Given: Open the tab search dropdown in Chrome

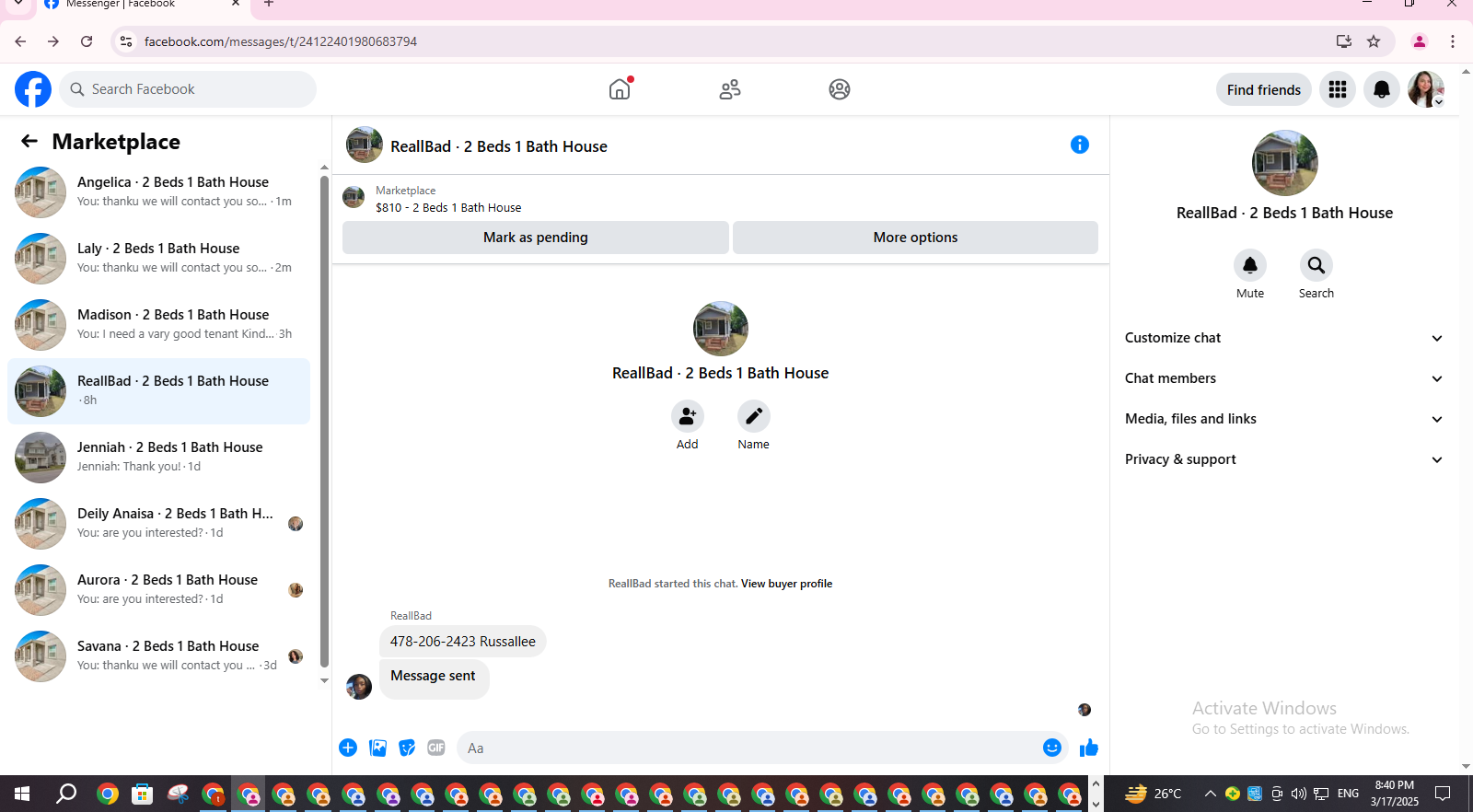Looking at the screenshot, I should pos(18,5).
